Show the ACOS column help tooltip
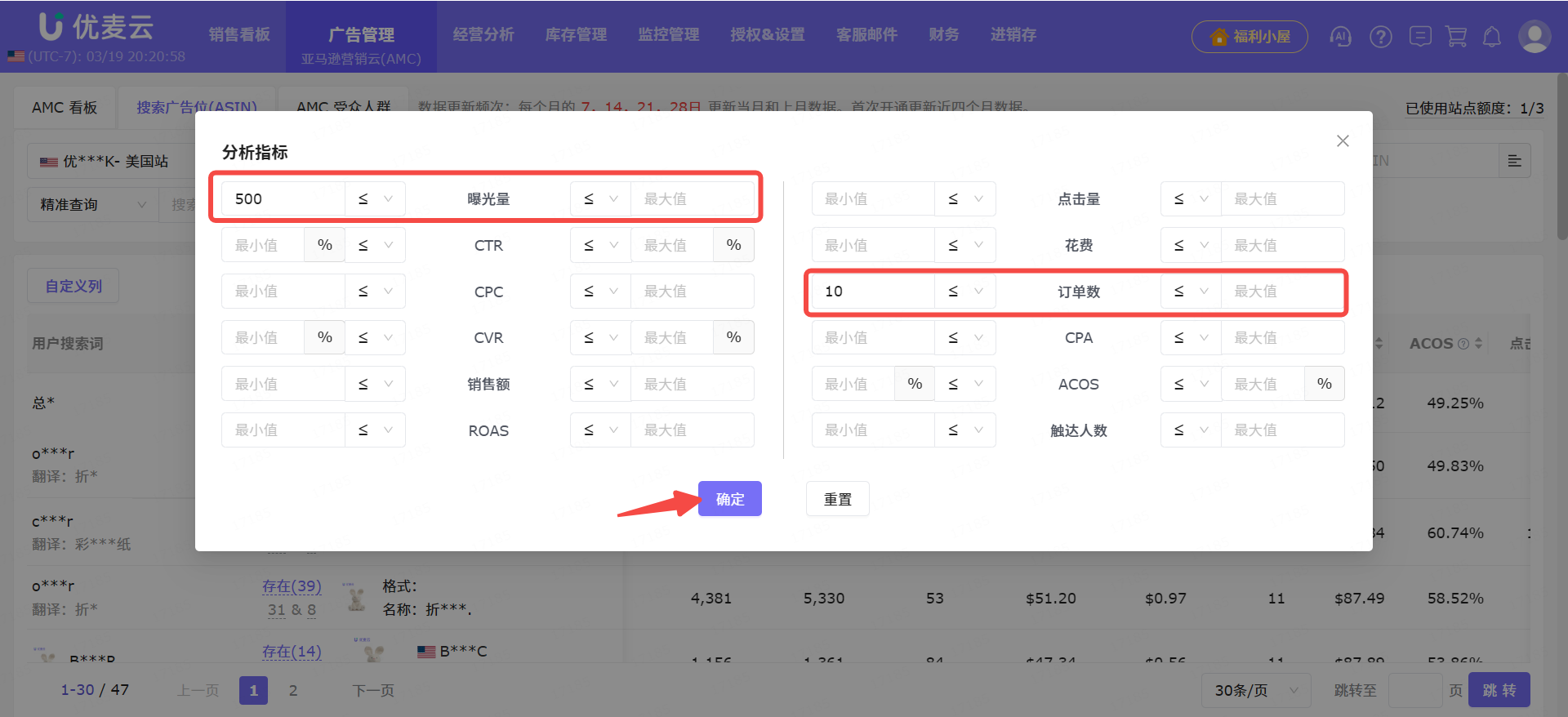This screenshot has height=717, width=1568. point(1463,344)
